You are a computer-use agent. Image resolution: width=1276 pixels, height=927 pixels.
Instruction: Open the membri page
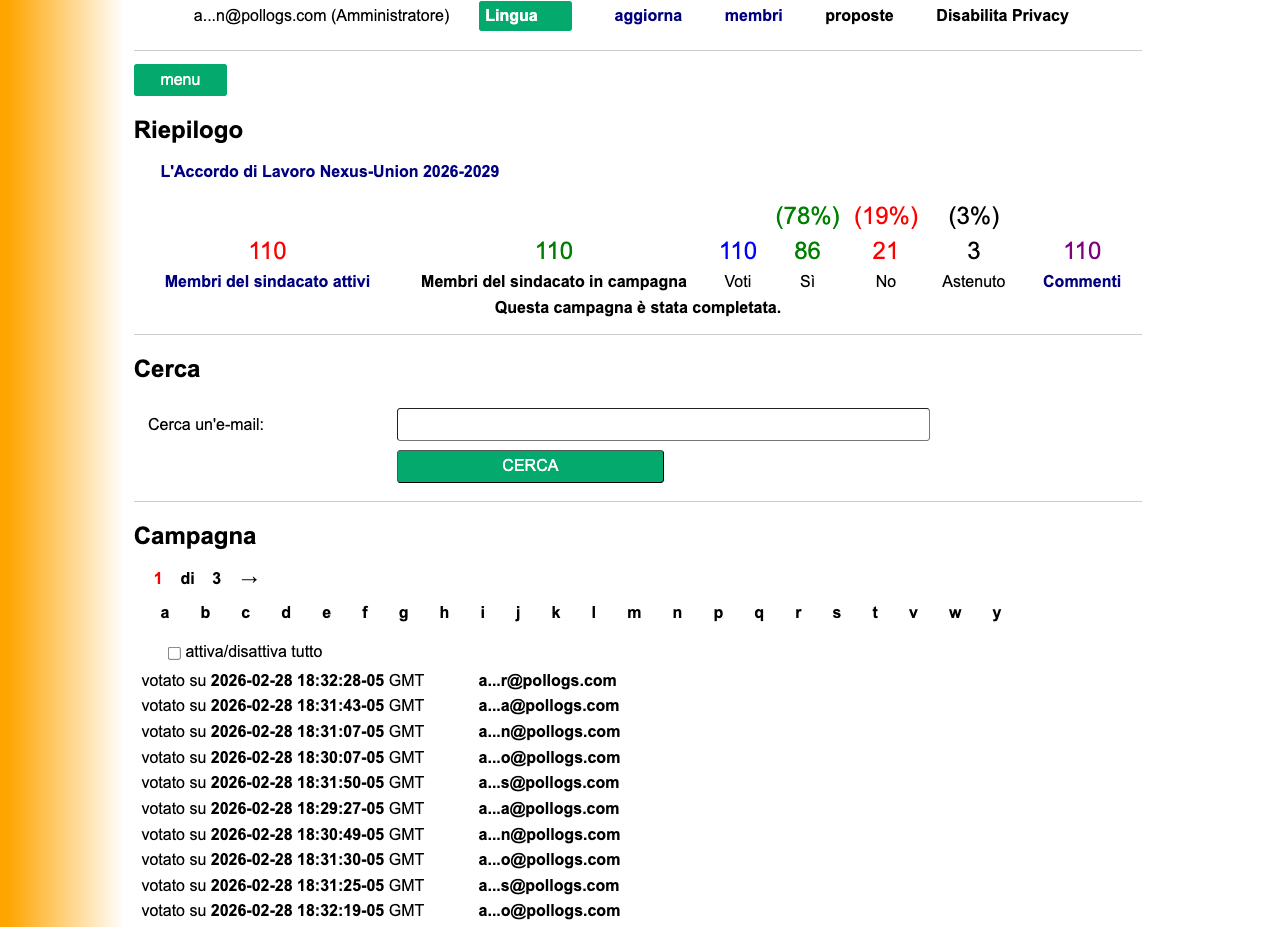tap(753, 16)
